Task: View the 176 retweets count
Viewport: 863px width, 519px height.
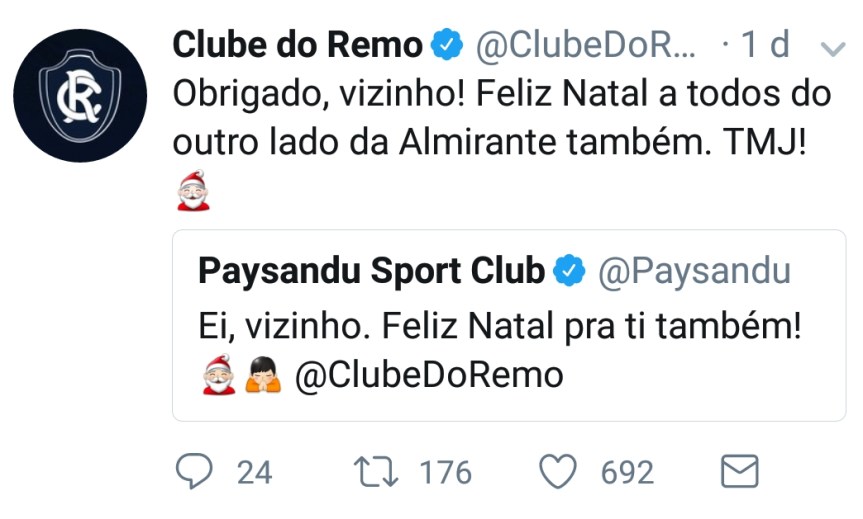Action: 445,472
